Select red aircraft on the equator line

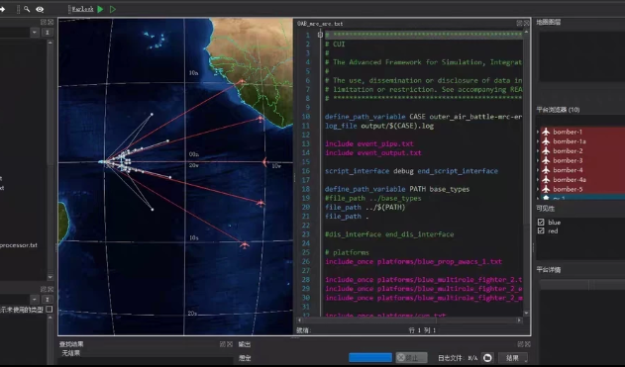coord(265,162)
